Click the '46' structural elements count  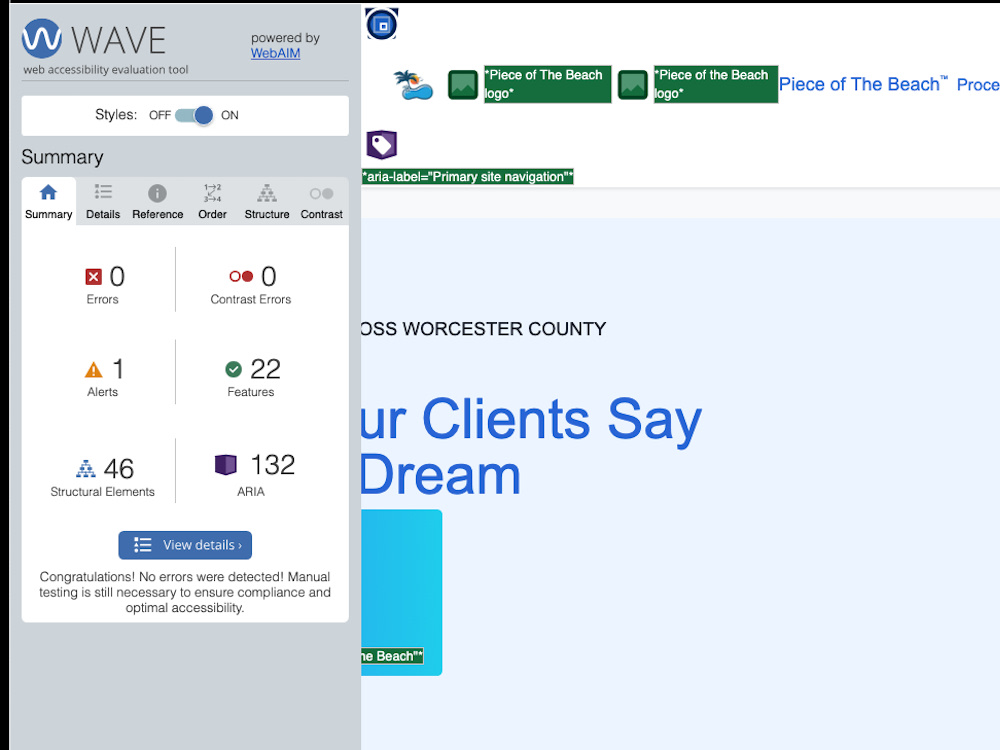point(119,469)
